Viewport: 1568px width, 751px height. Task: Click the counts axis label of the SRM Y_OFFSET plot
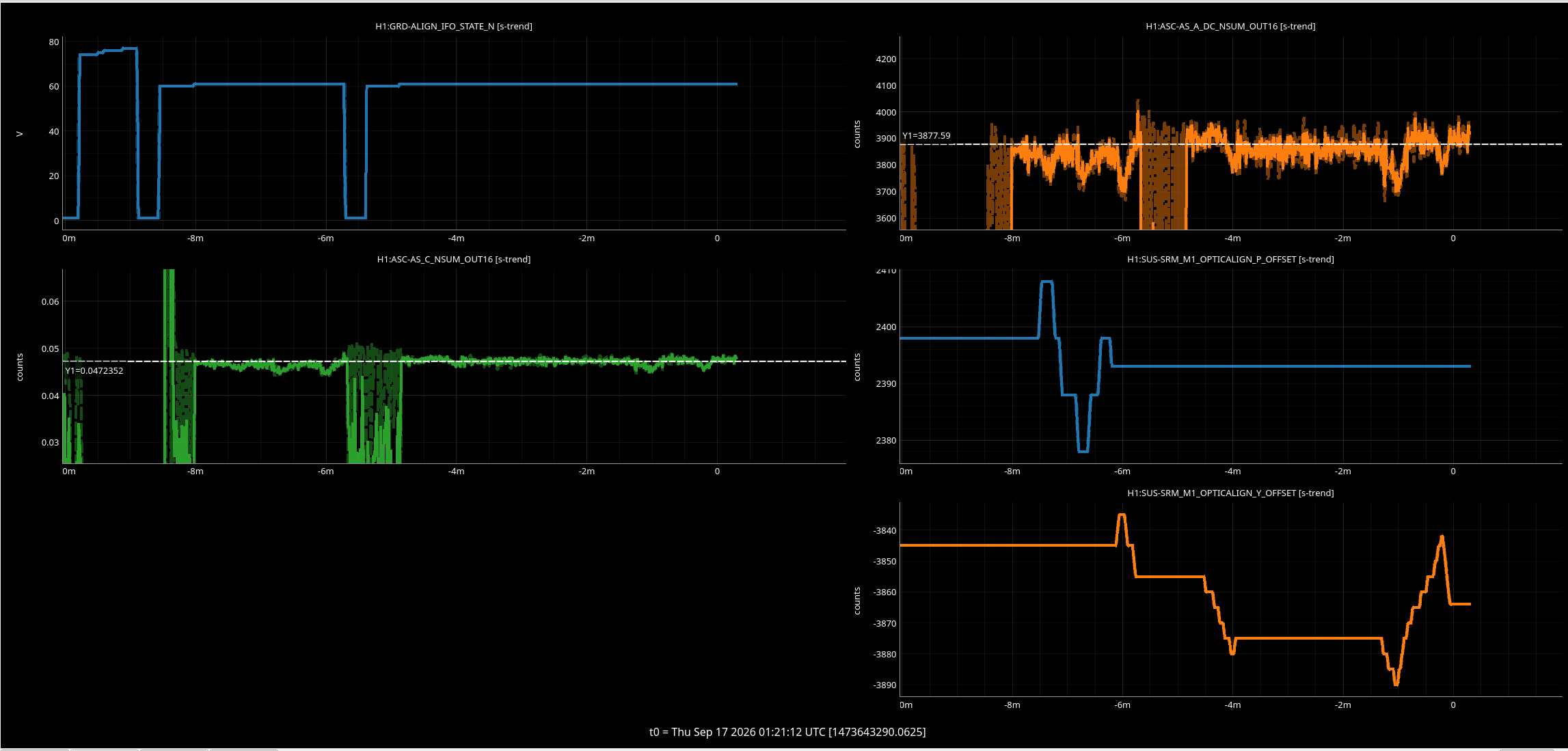point(857,601)
